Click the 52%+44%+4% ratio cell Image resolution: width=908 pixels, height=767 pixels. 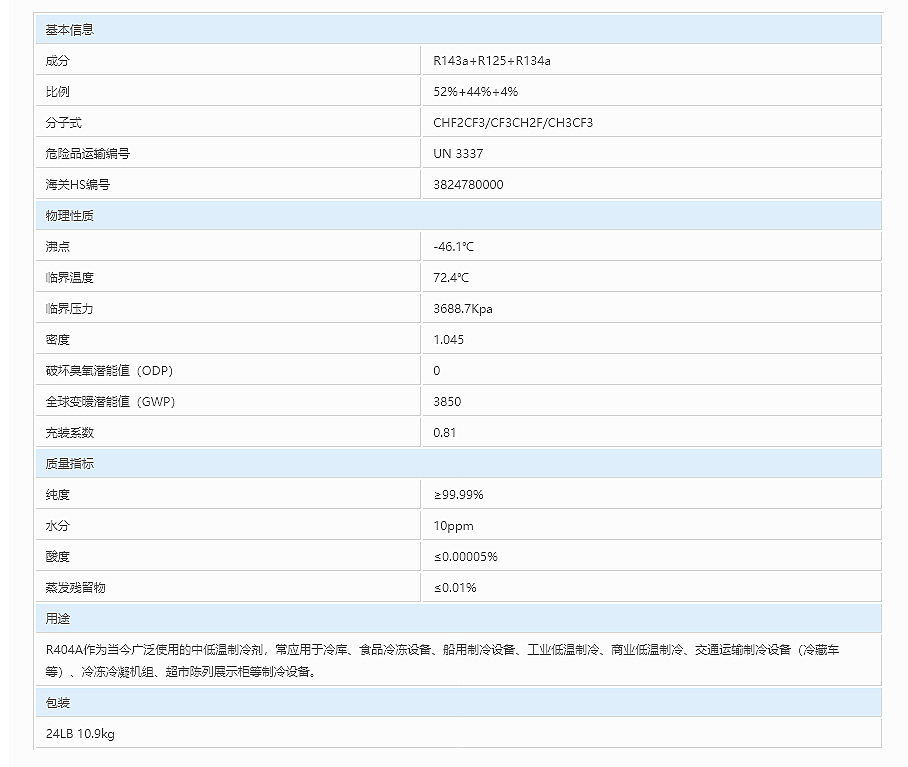[475, 92]
